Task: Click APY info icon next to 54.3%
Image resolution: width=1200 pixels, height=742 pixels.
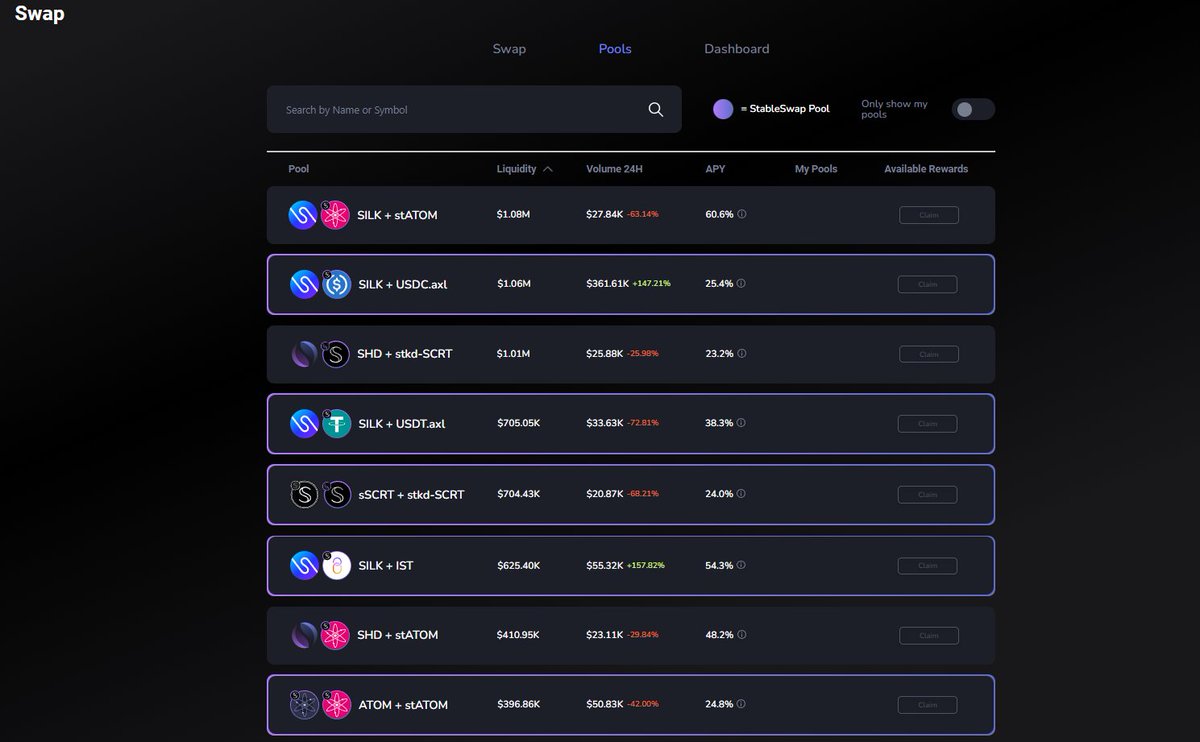Action: [x=741, y=565]
